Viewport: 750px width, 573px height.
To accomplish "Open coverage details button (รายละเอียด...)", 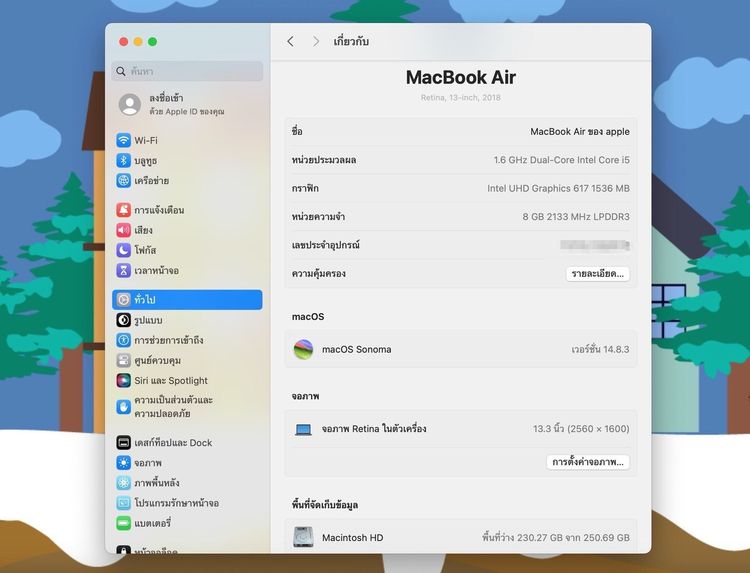I will pos(598,274).
